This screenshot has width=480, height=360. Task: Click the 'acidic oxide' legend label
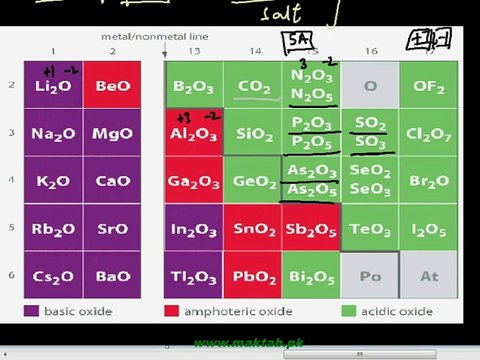(397, 311)
